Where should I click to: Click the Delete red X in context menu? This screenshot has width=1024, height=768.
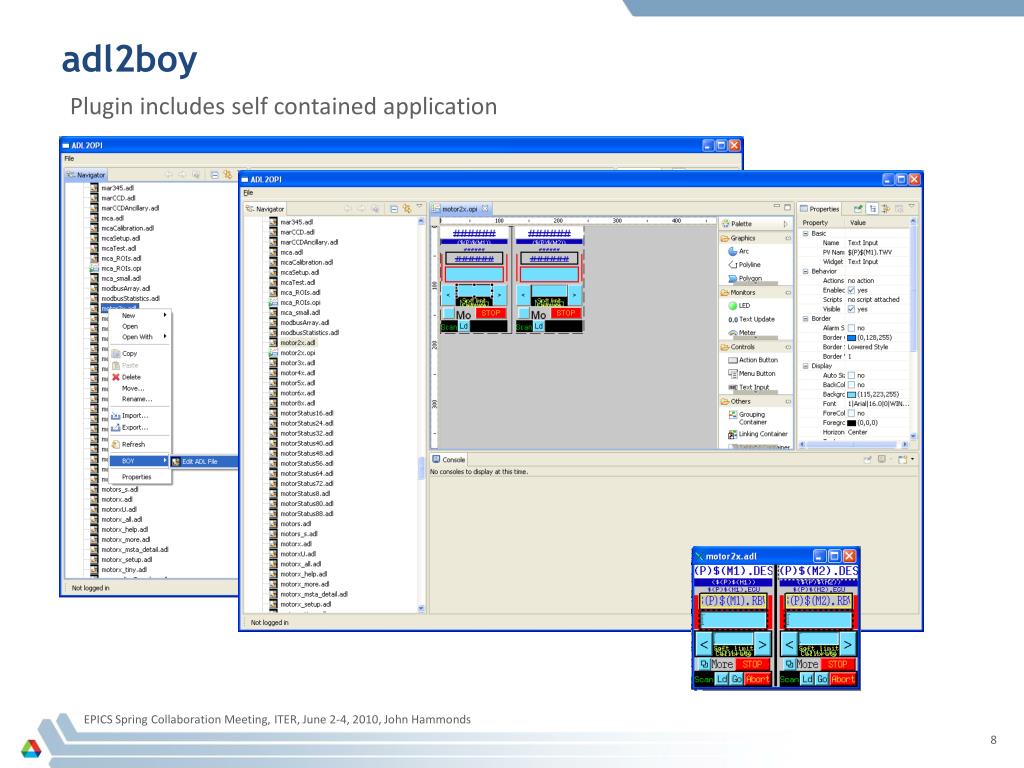pos(116,377)
